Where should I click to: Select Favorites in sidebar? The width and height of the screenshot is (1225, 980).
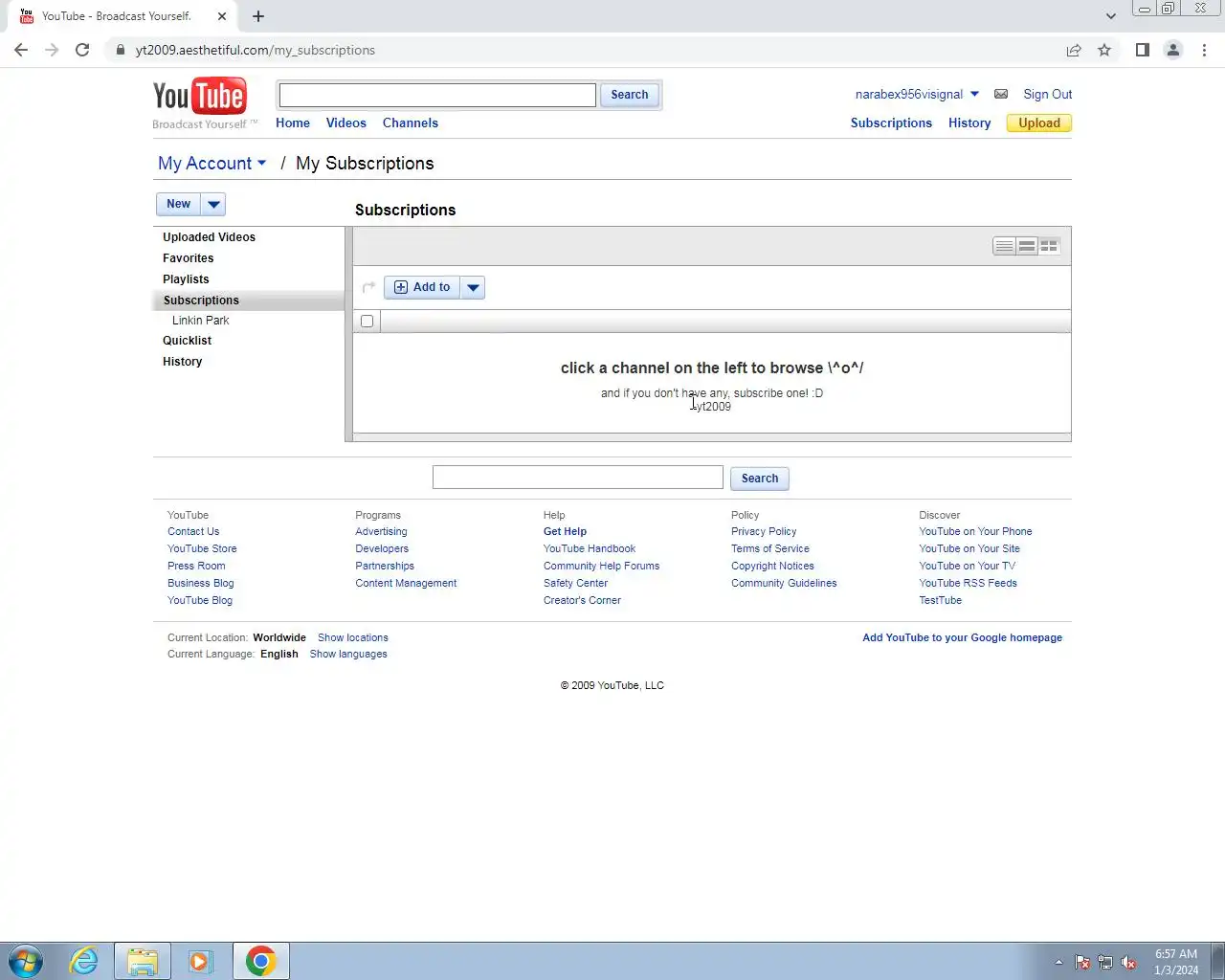(189, 258)
